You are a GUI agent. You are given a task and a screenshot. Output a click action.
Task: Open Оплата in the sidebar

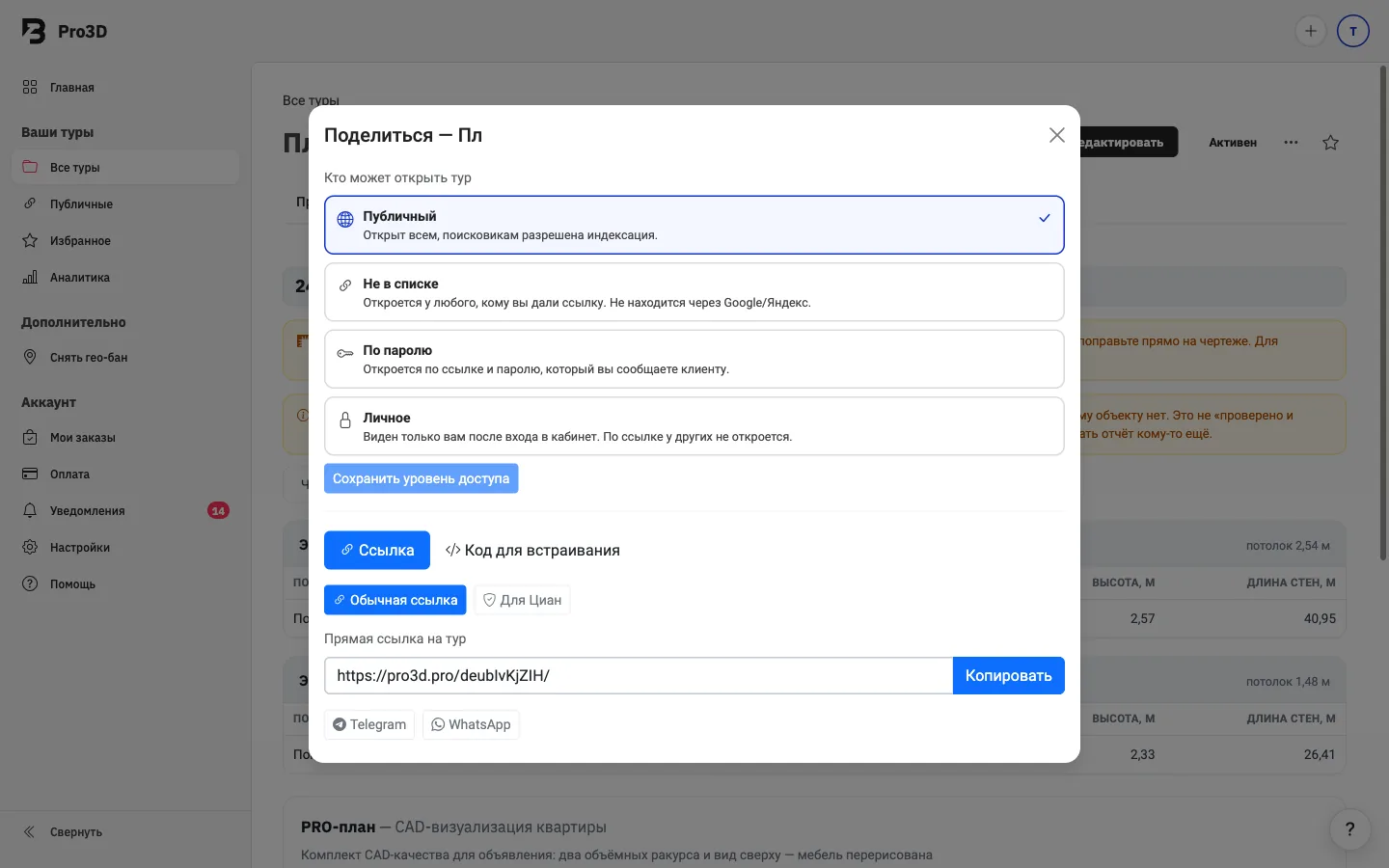[125, 474]
